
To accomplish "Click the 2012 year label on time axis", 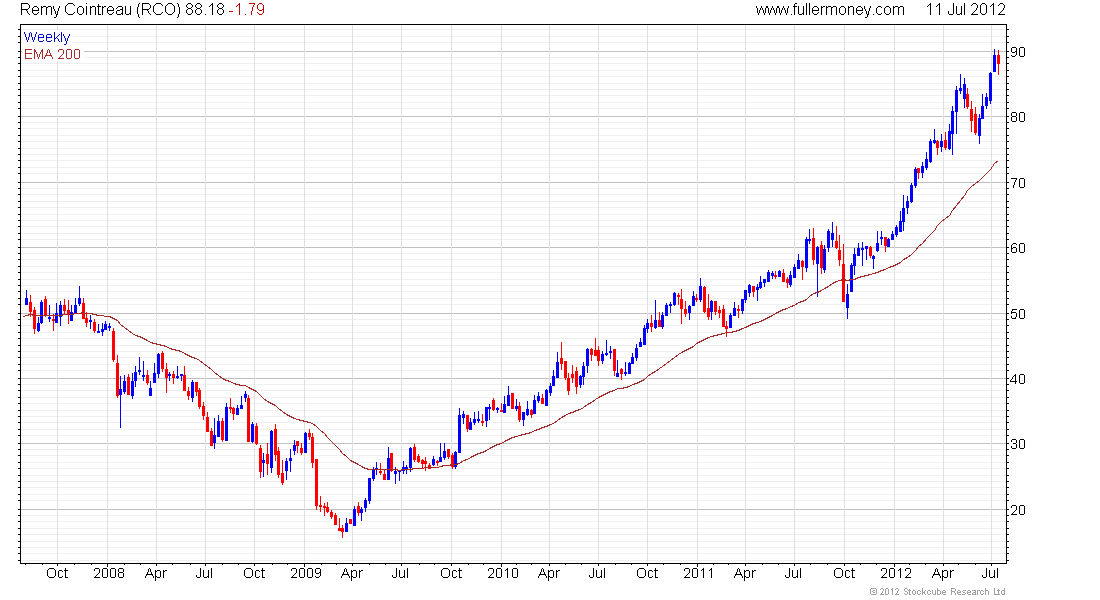I will 897,573.
